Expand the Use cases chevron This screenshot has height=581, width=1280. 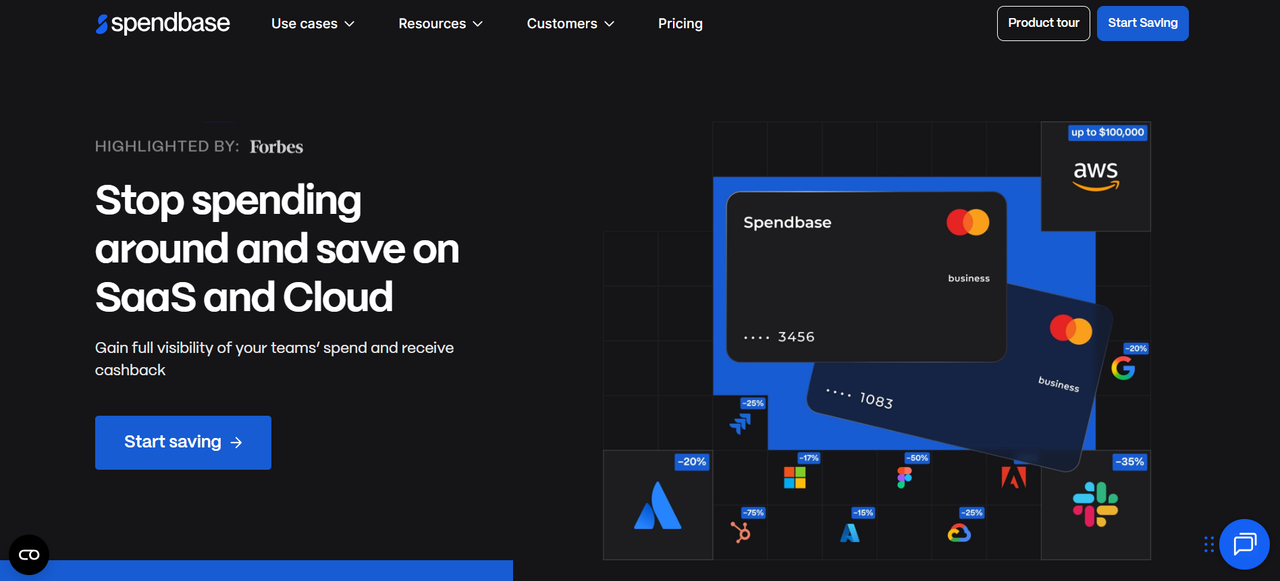pos(349,24)
